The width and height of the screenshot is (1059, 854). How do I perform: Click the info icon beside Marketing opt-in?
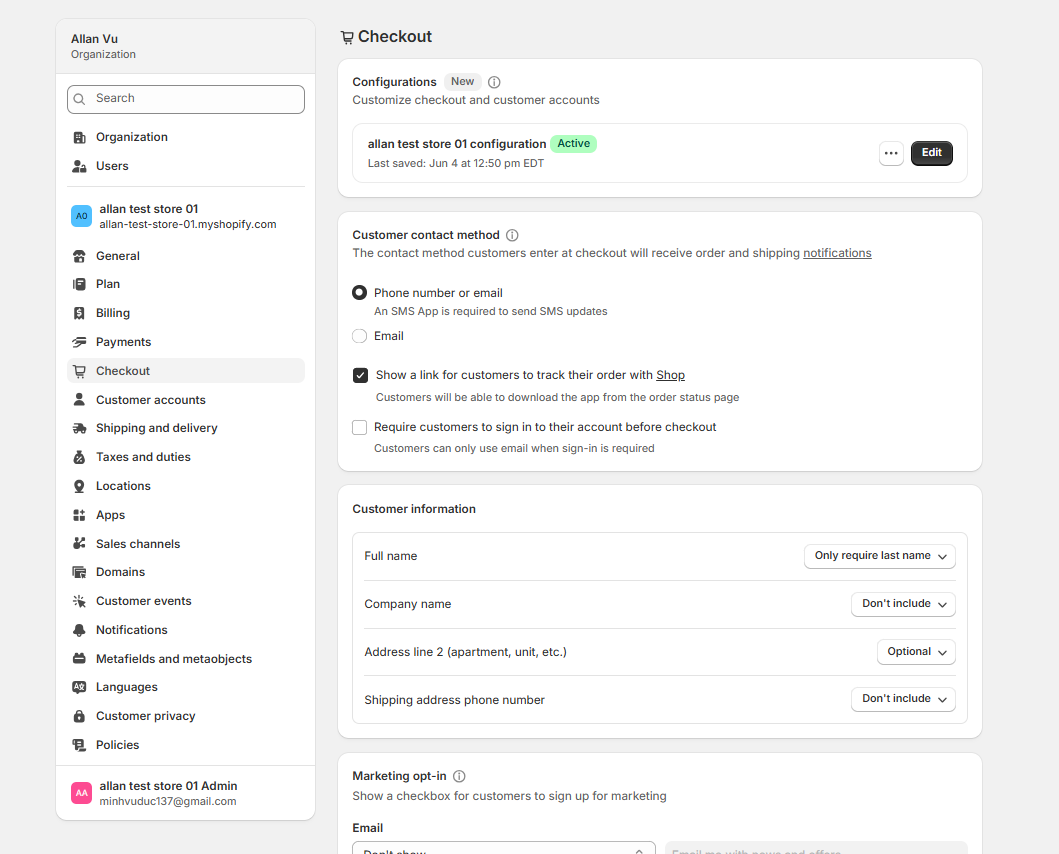459,776
